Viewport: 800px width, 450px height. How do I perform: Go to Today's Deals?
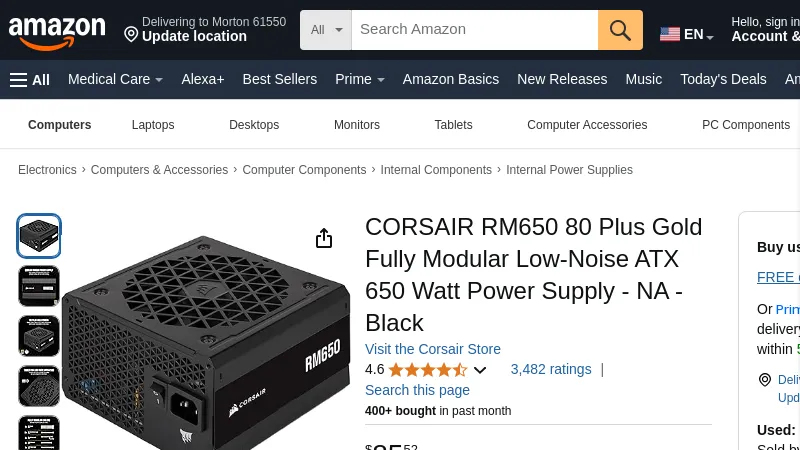723,80
